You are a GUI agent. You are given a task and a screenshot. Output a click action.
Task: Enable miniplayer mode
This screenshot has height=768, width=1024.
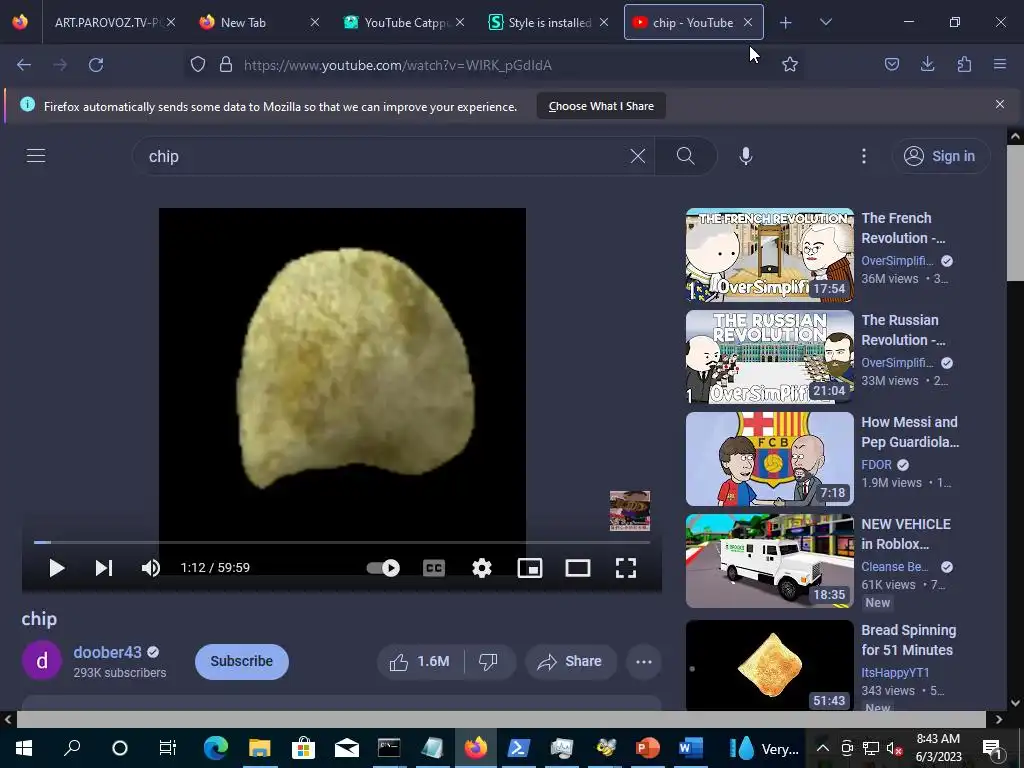(x=530, y=568)
